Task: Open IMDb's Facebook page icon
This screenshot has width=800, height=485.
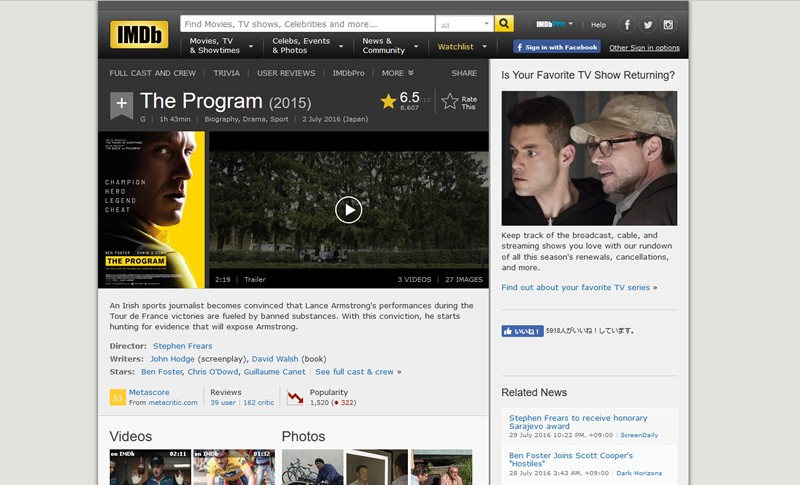Action: [627, 24]
